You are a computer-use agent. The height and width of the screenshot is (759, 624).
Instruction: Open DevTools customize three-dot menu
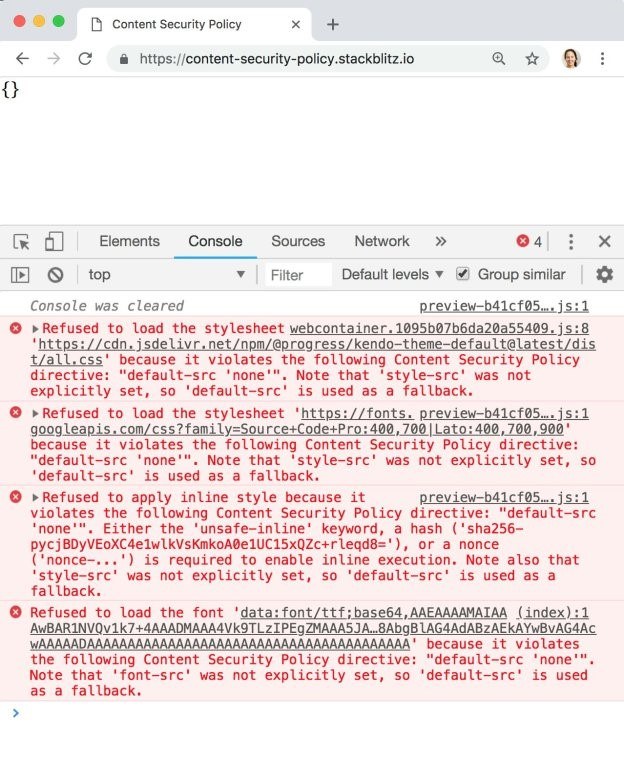[571, 241]
